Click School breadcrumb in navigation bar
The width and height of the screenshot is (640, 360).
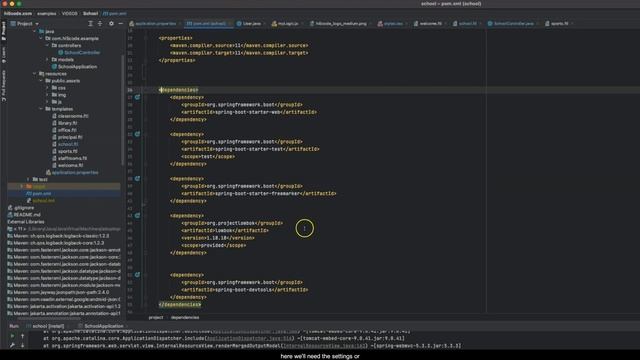[x=91, y=13]
